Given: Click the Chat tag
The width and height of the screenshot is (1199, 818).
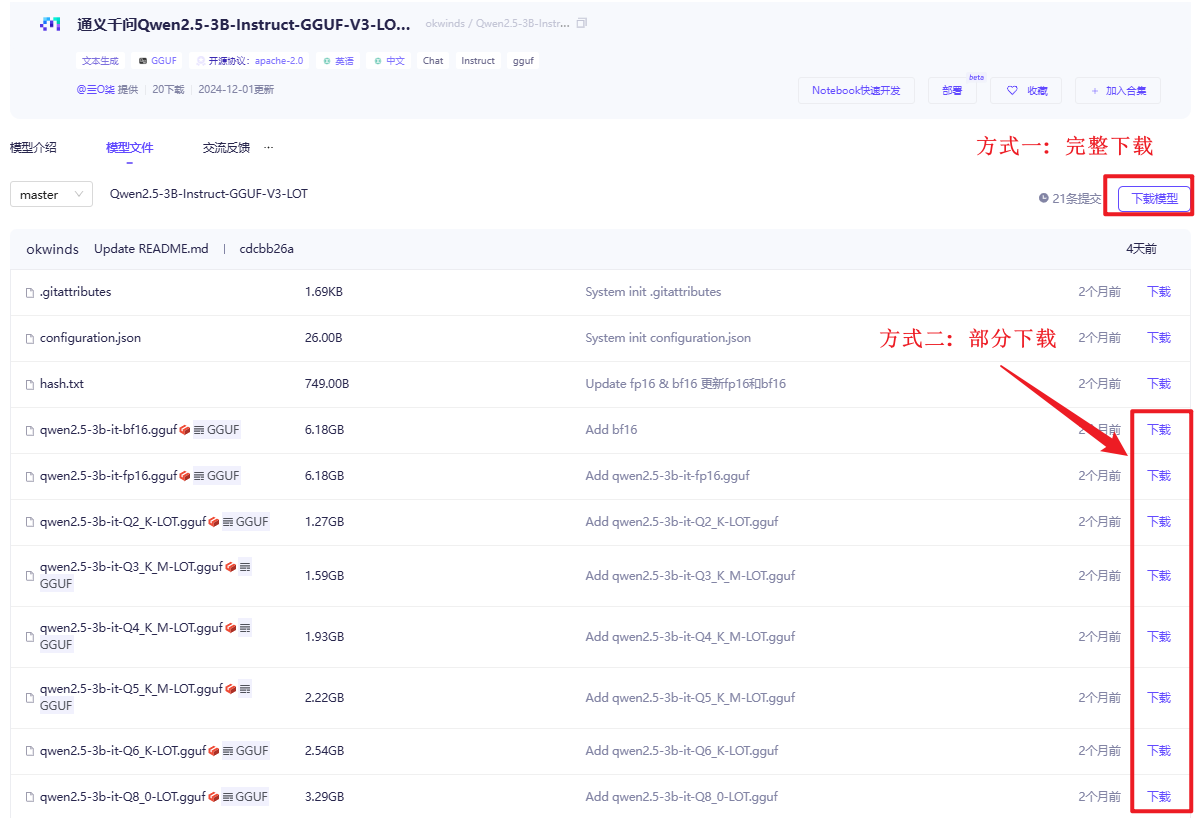Looking at the screenshot, I should (x=433, y=60).
